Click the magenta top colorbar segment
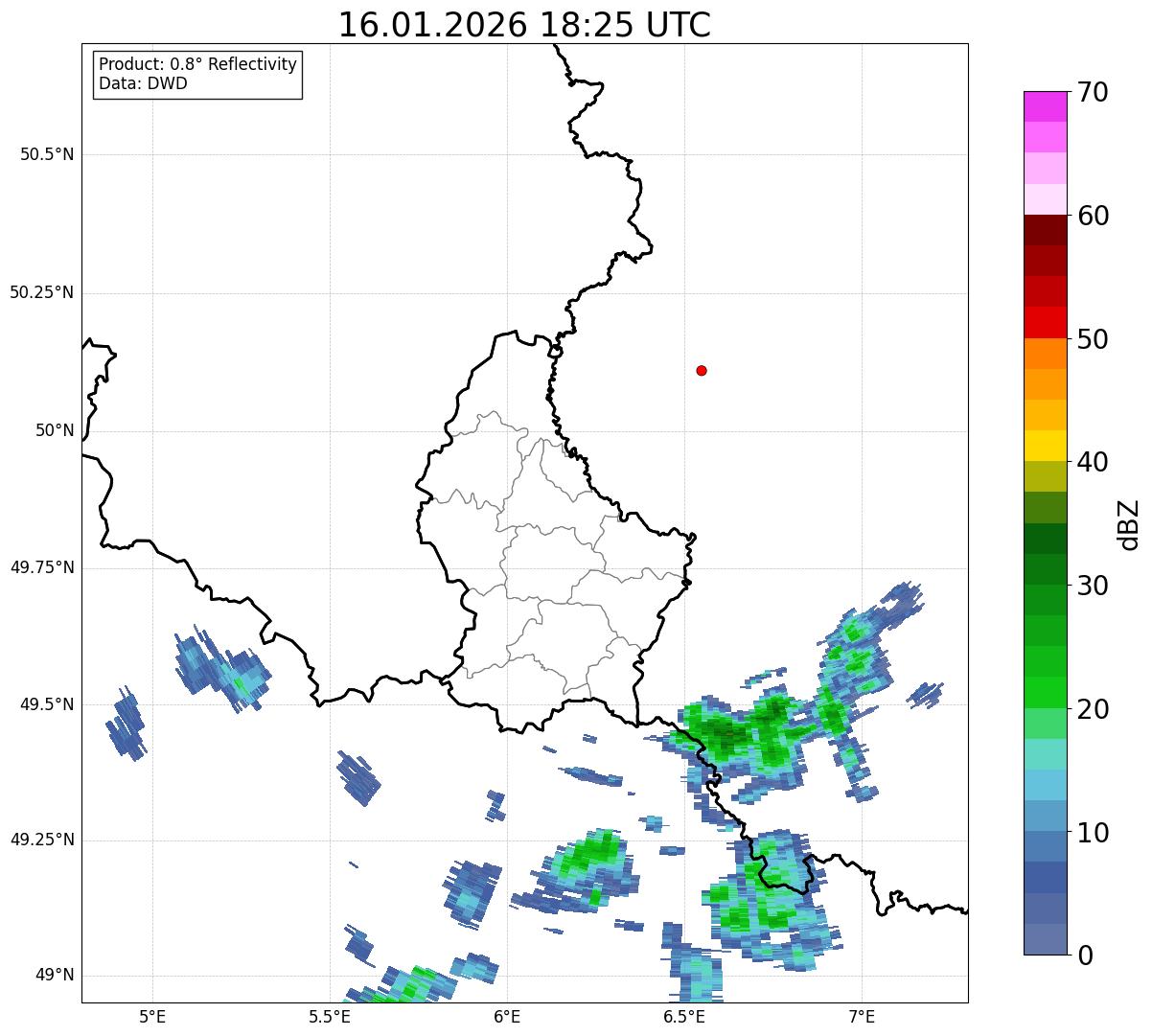 [1045, 106]
